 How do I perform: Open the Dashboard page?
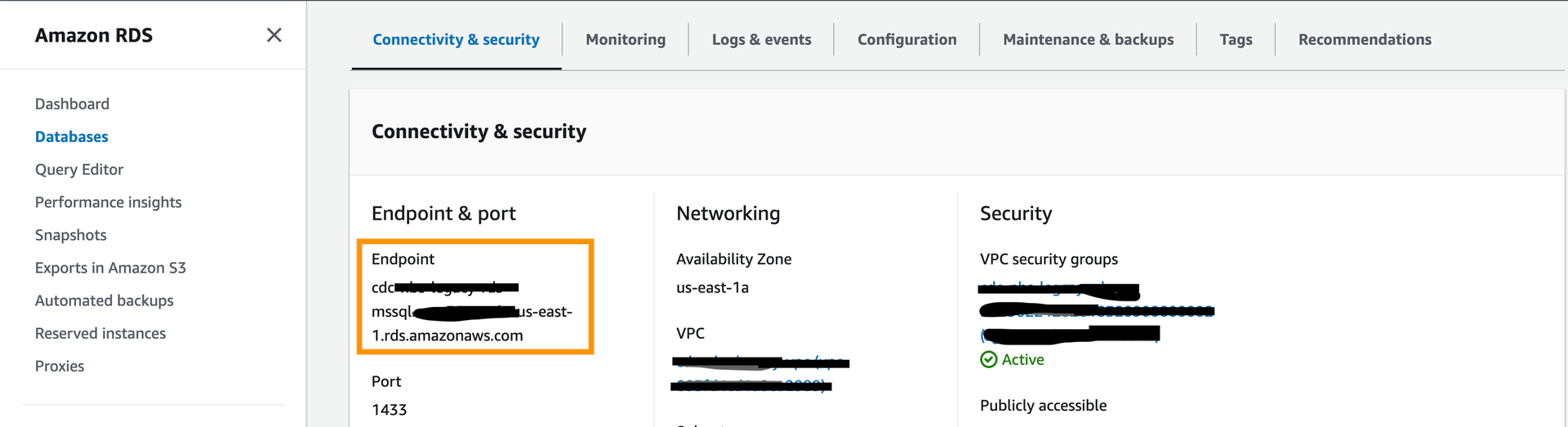coord(72,104)
